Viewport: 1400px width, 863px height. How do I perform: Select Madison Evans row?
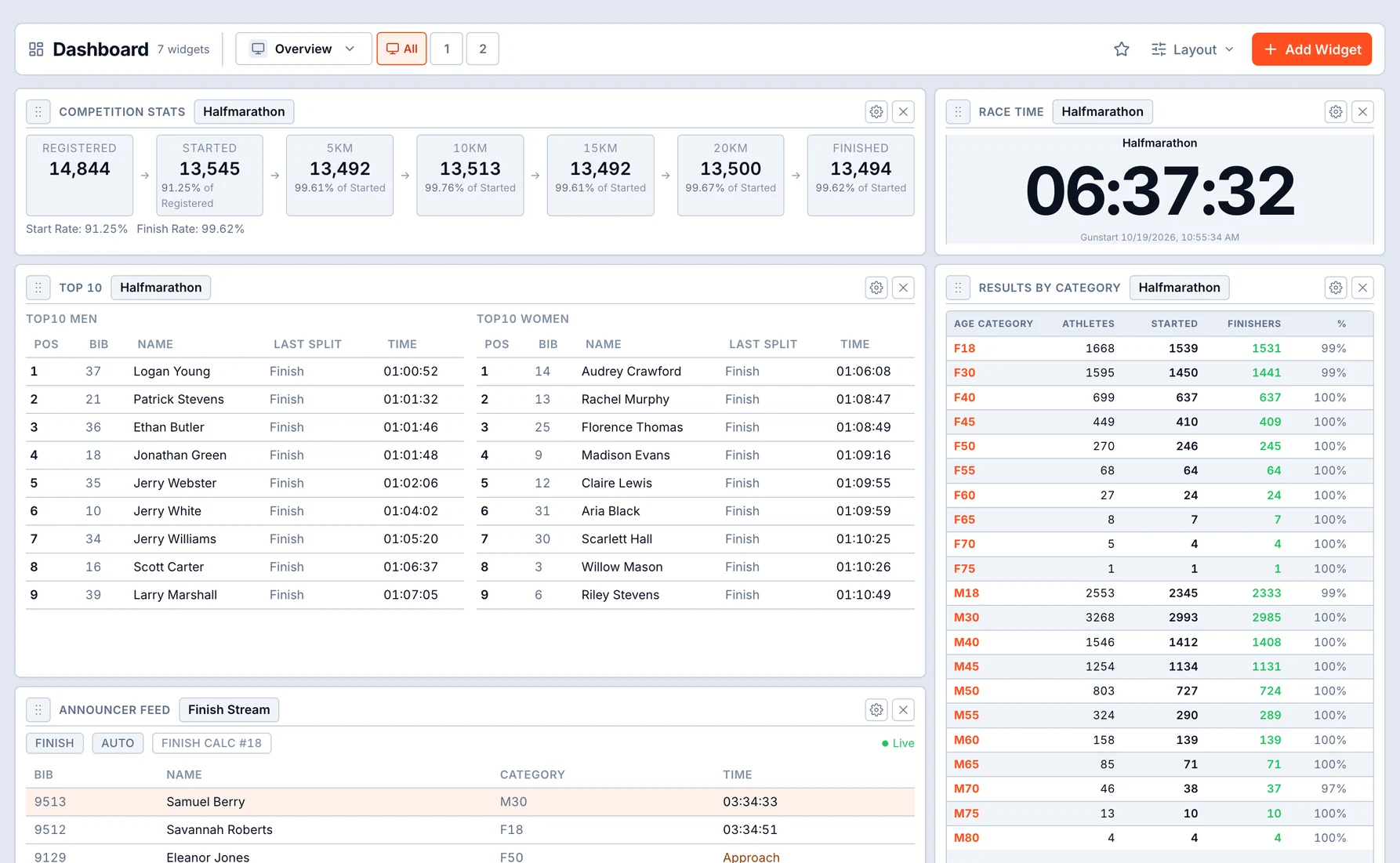pos(695,455)
